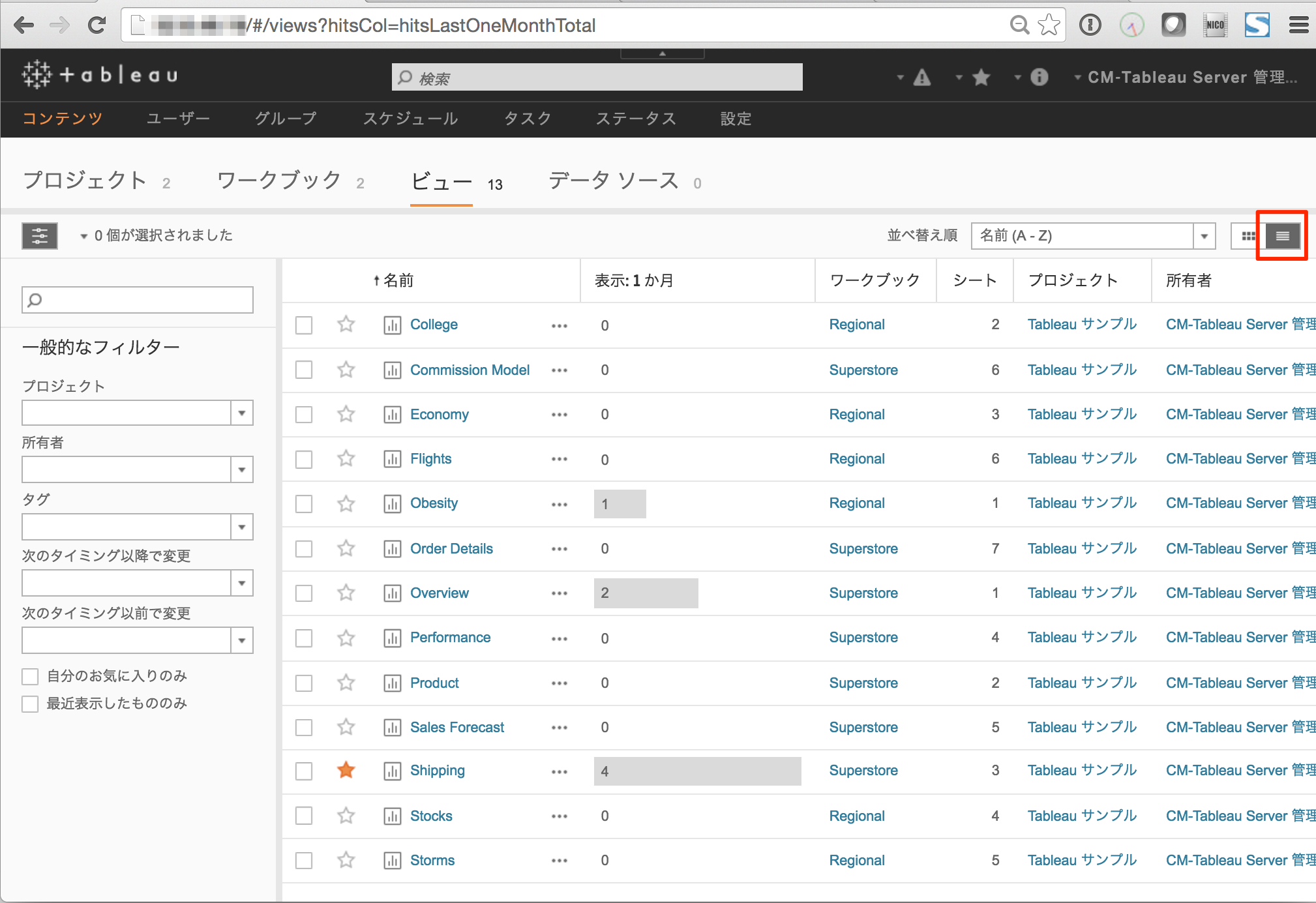The width and height of the screenshot is (1316, 903).
Task: Open the Tableau サンプル project link
Action: pos(1081,324)
